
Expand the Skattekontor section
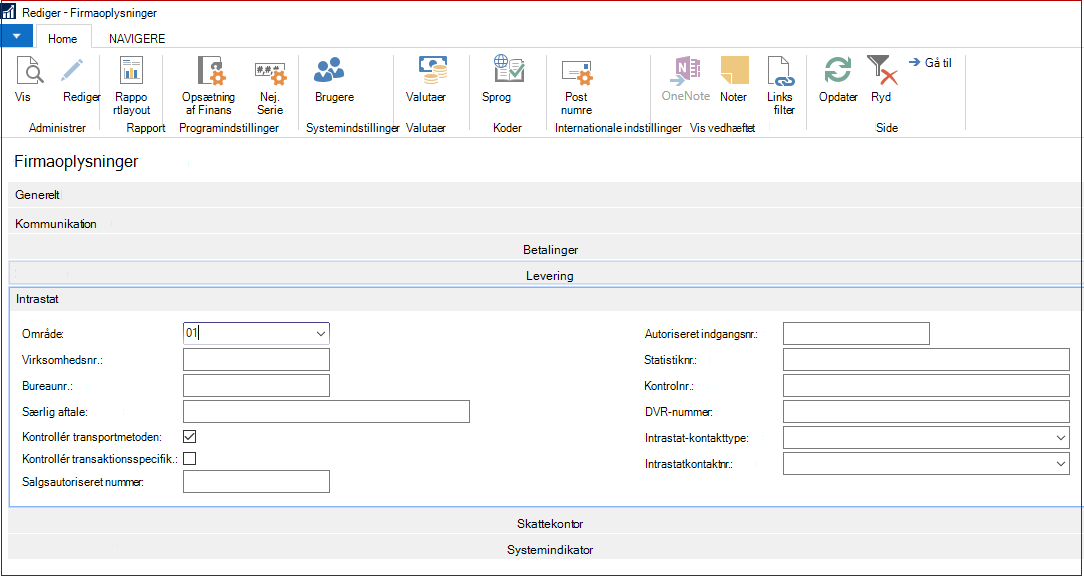[545, 523]
